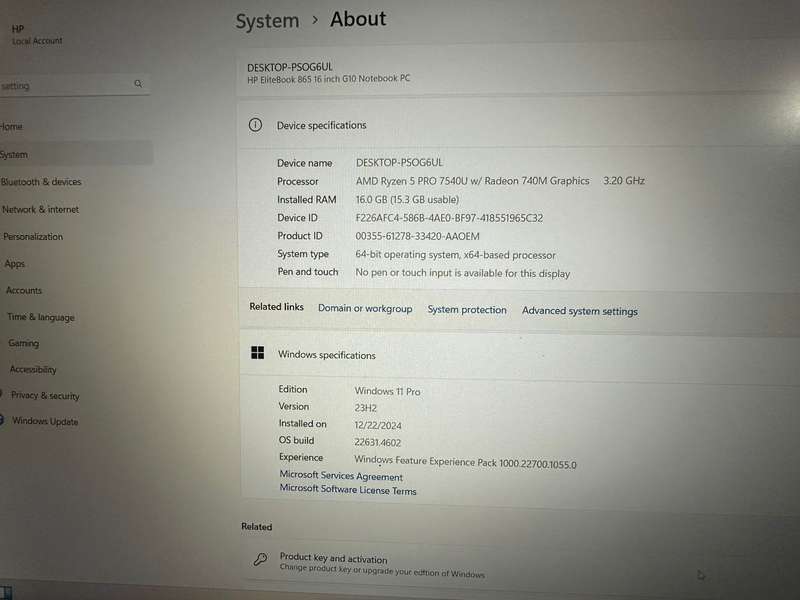This screenshot has width=800, height=600.
Task: Go to Network & internet settings
Action: pos(40,209)
